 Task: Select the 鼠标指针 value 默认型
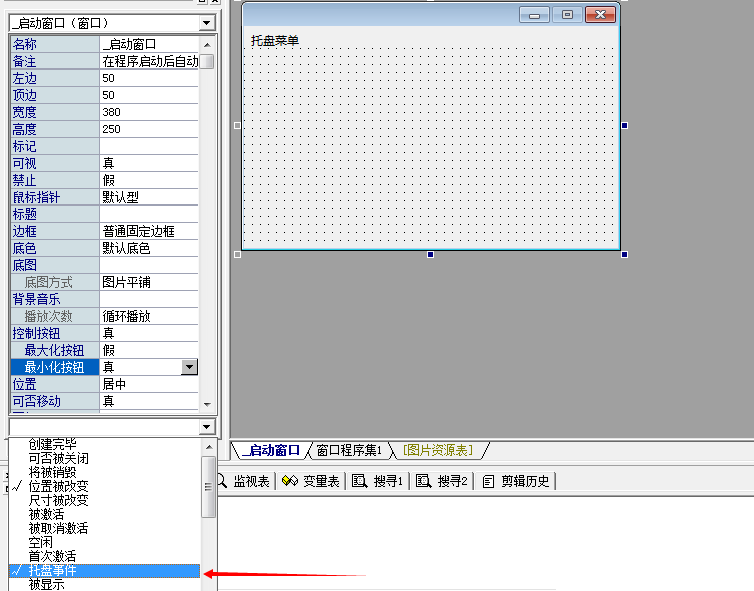click(149, 197)
